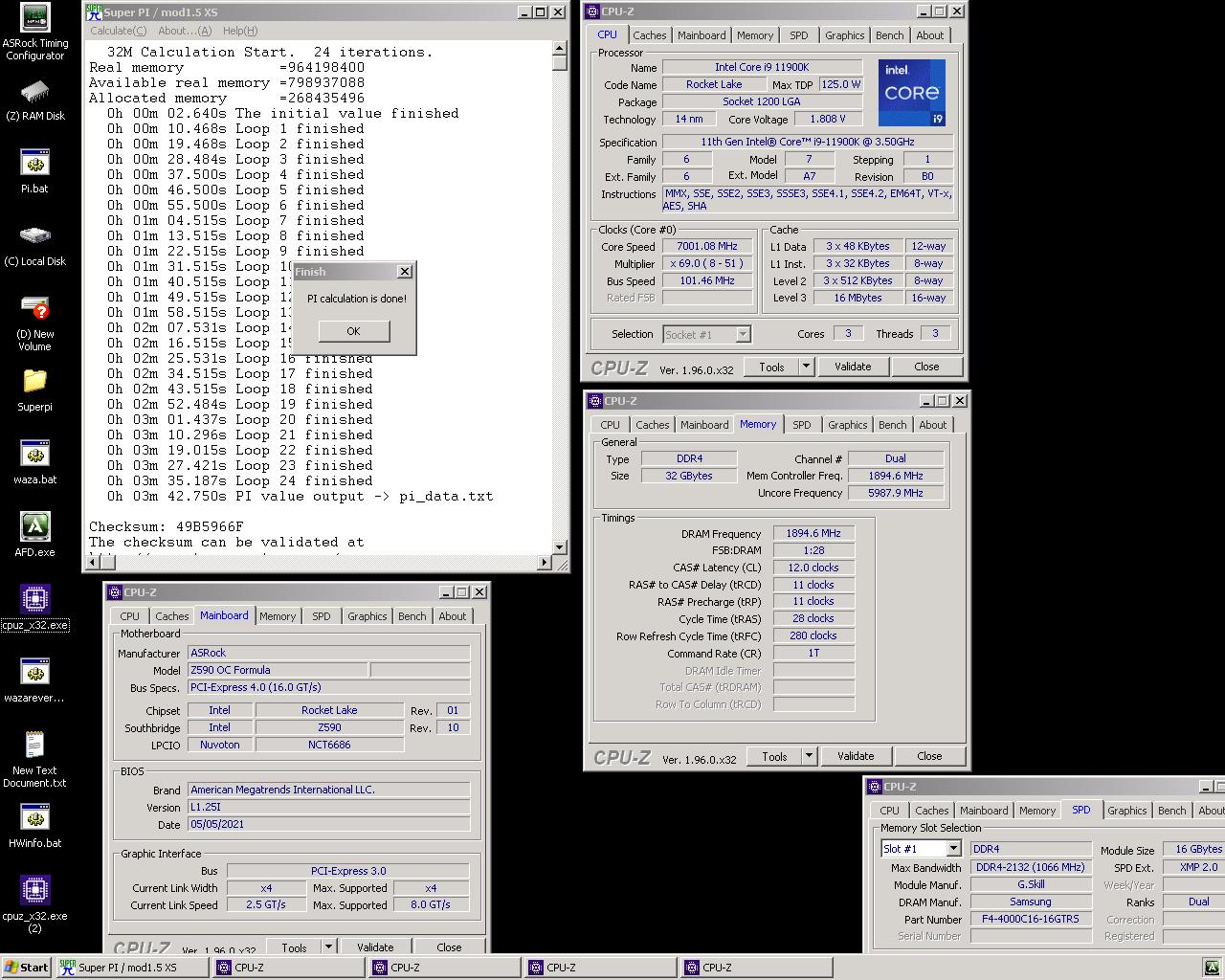Click the Core Voltage 1.808 V value
The height and width of the screenshot is (980, 1225).
click(x=828, y=119)
